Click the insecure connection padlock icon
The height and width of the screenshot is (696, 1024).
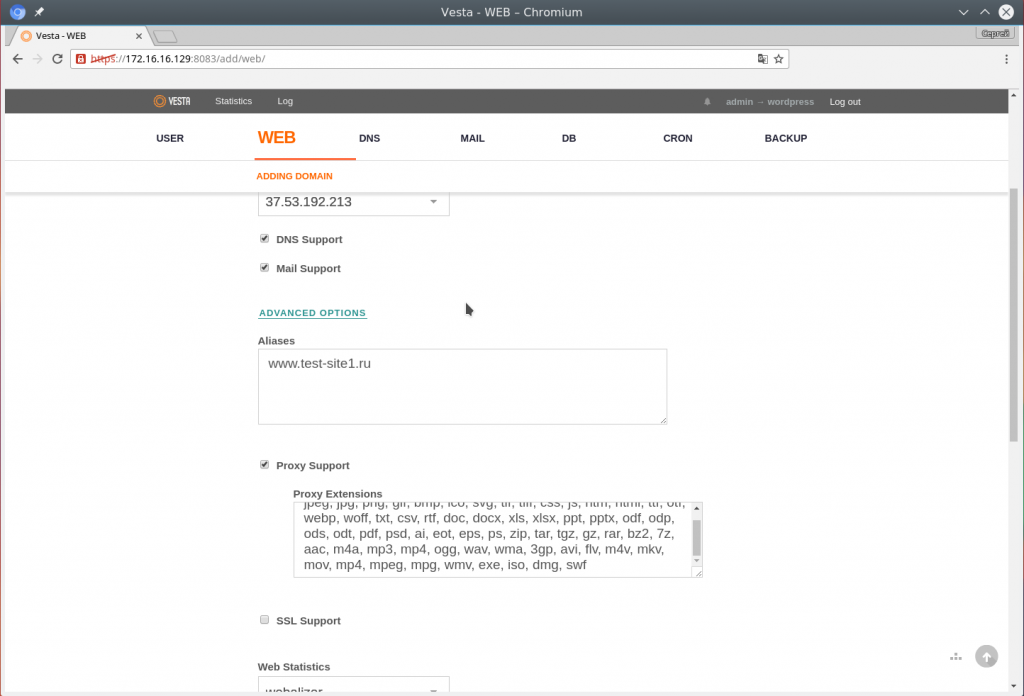pos(81,59)
